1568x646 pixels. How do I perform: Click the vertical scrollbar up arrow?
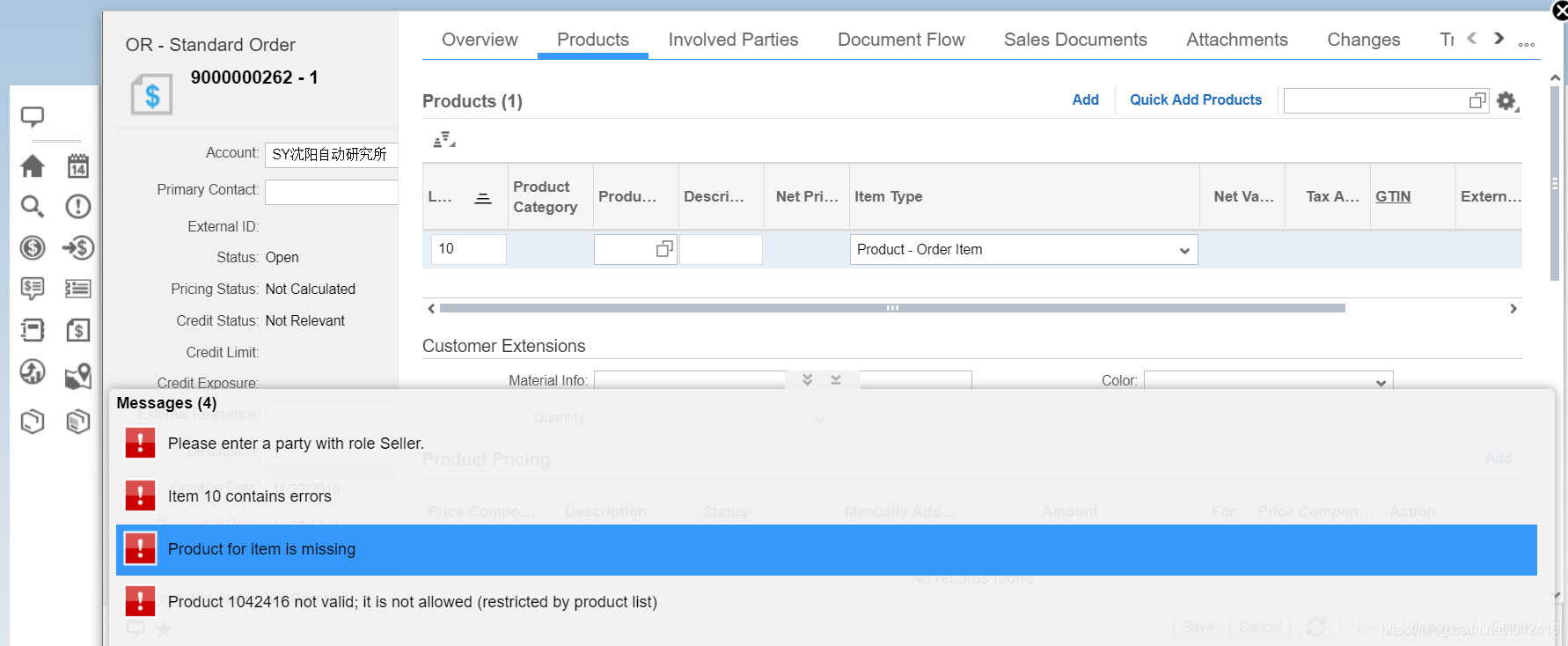click(1555, 78)
